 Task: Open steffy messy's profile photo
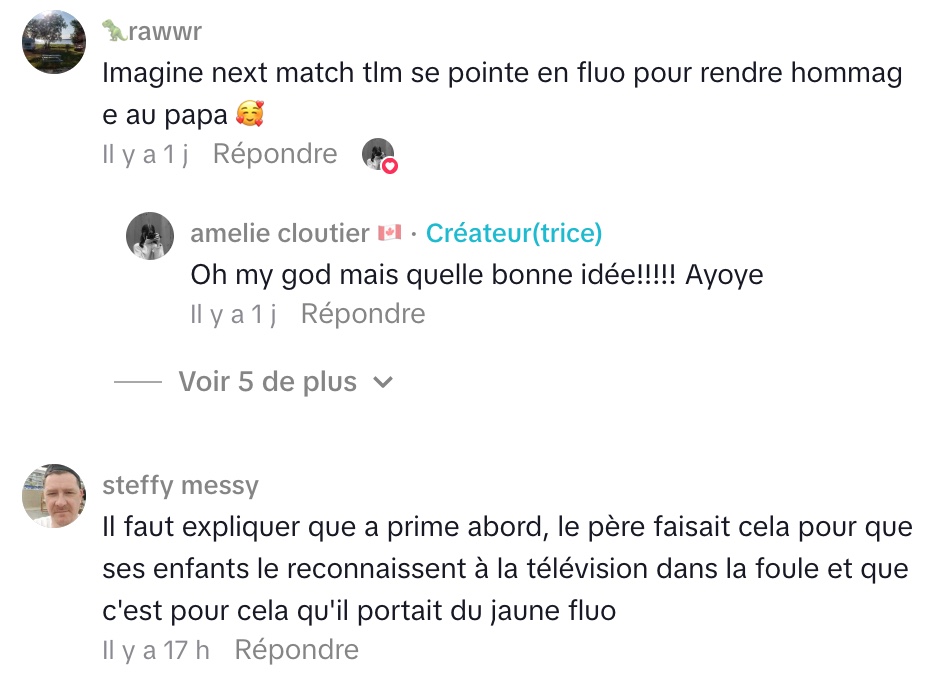(53, 496)
